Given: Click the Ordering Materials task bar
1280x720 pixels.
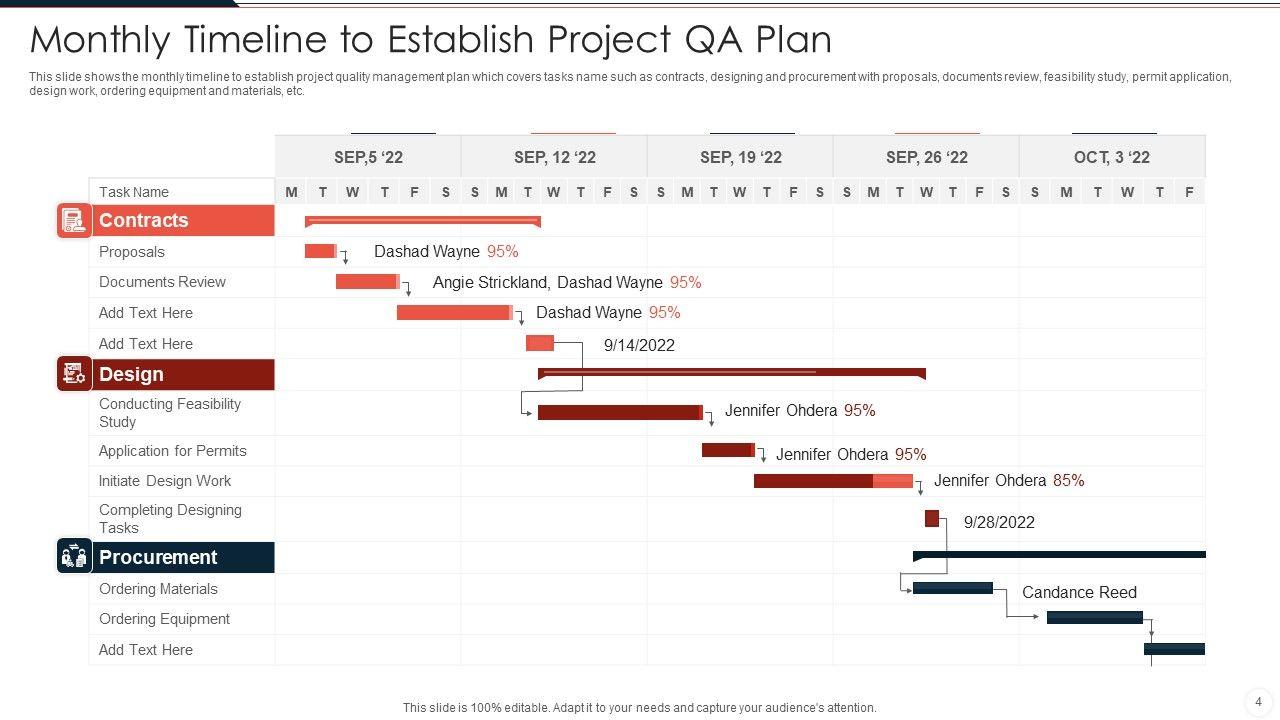Looking at the screenshot, I should 952,588.
